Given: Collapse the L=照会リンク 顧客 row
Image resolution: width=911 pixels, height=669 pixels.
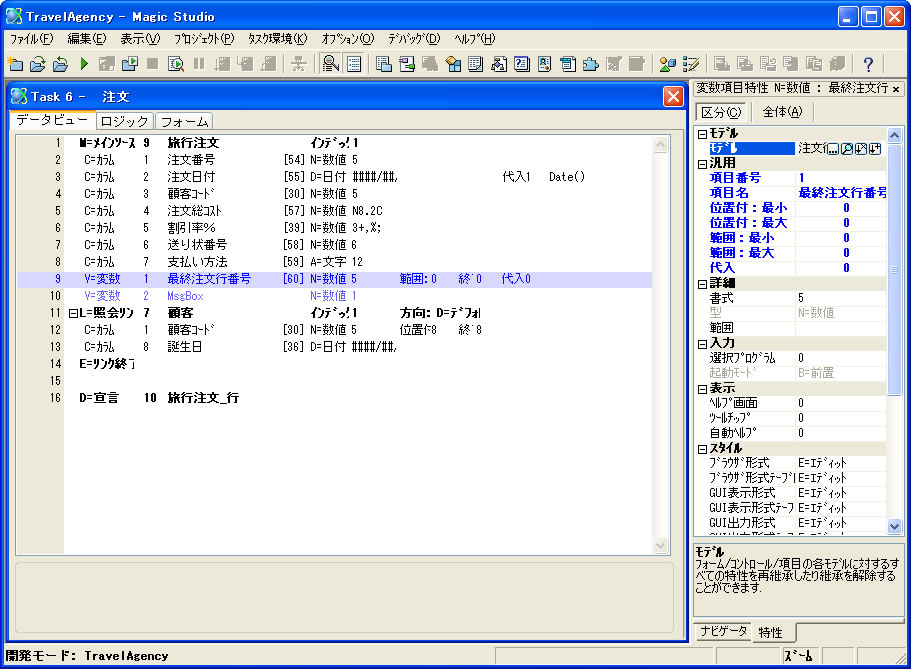Looking at the screenshot, I should (73, 313).
